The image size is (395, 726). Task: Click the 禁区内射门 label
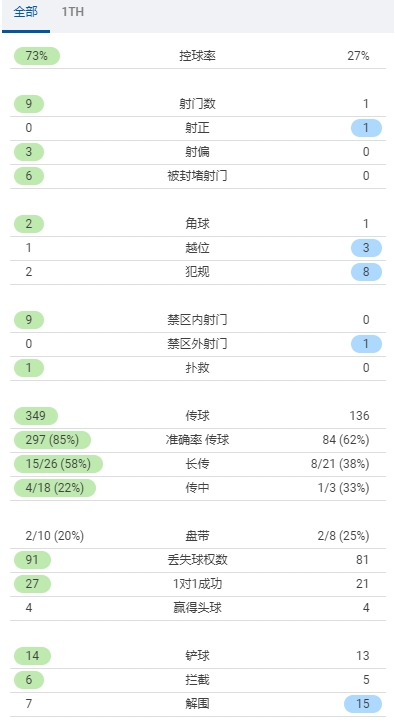197,320
